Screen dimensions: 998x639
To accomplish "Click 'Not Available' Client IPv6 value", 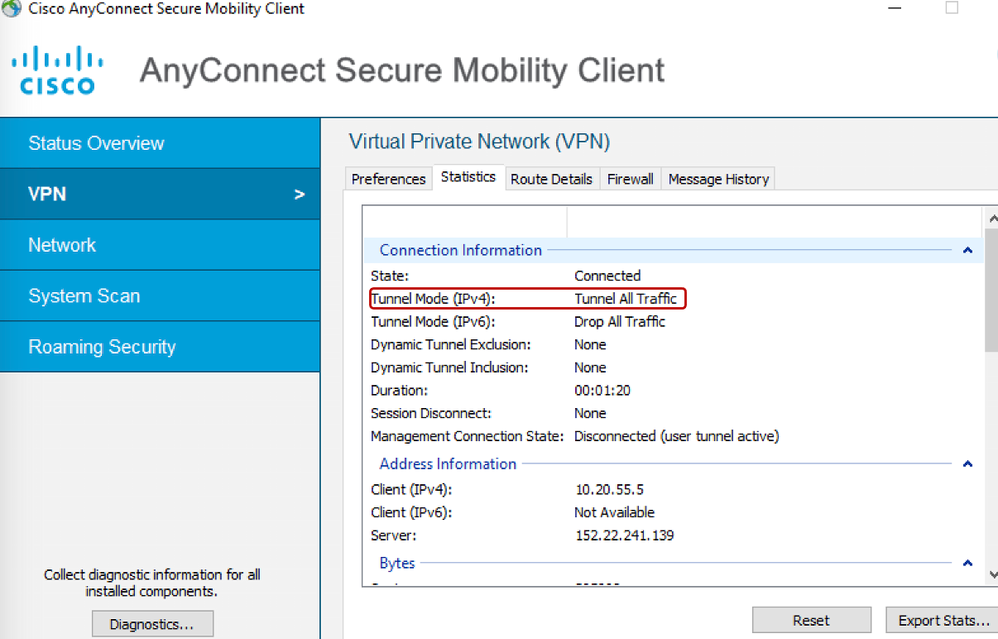I will tap(614, 512).
